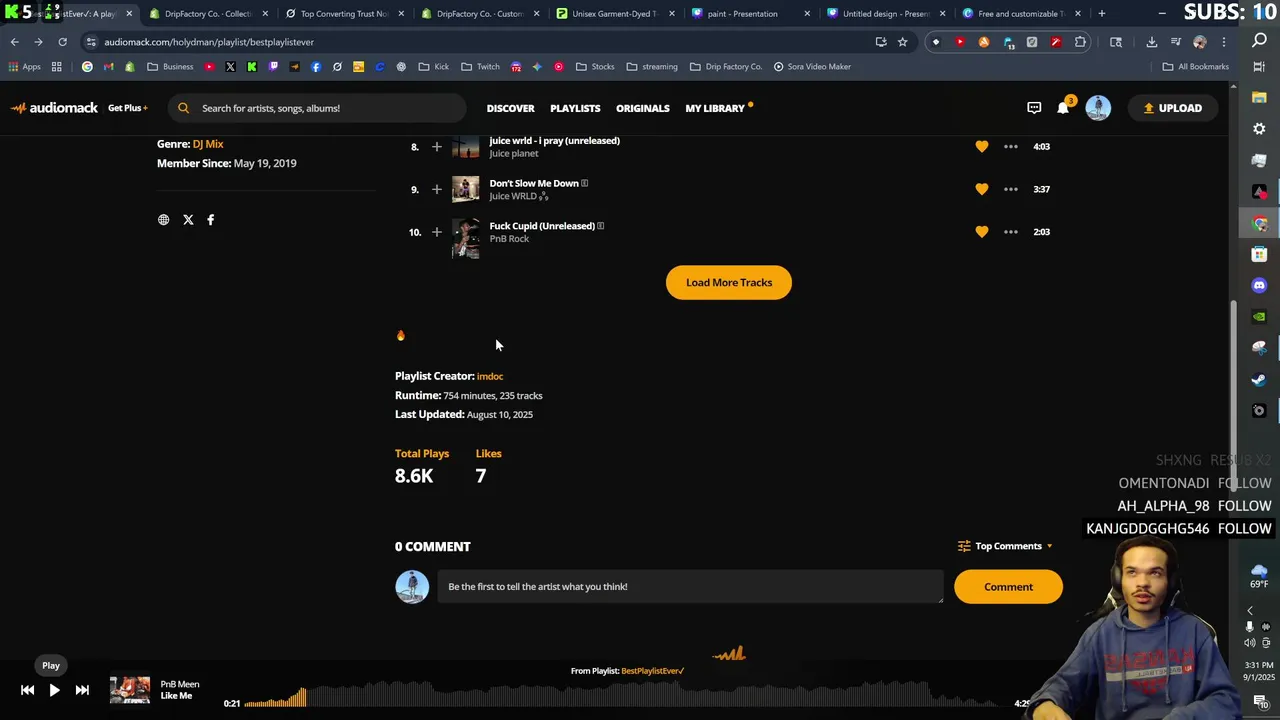The height and width of the screenshot is (720, 1280).
Task: Skip to the previous track in player
Action: tap(27, 690)
